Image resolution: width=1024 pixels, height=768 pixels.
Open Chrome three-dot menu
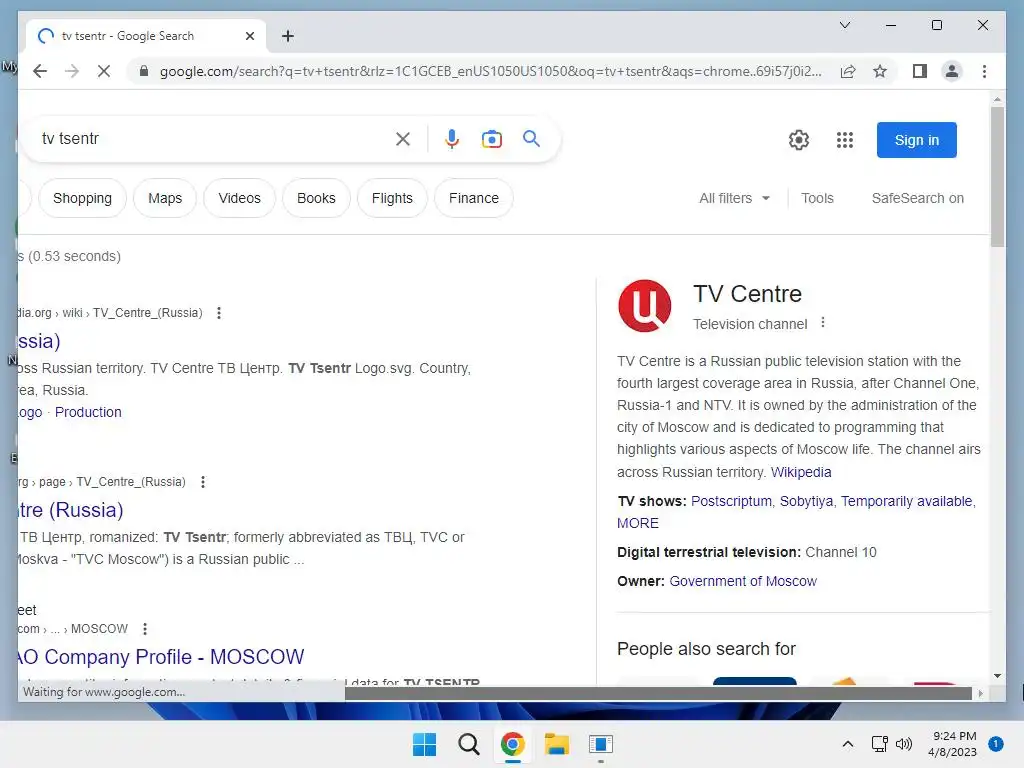tap(984, 71)
